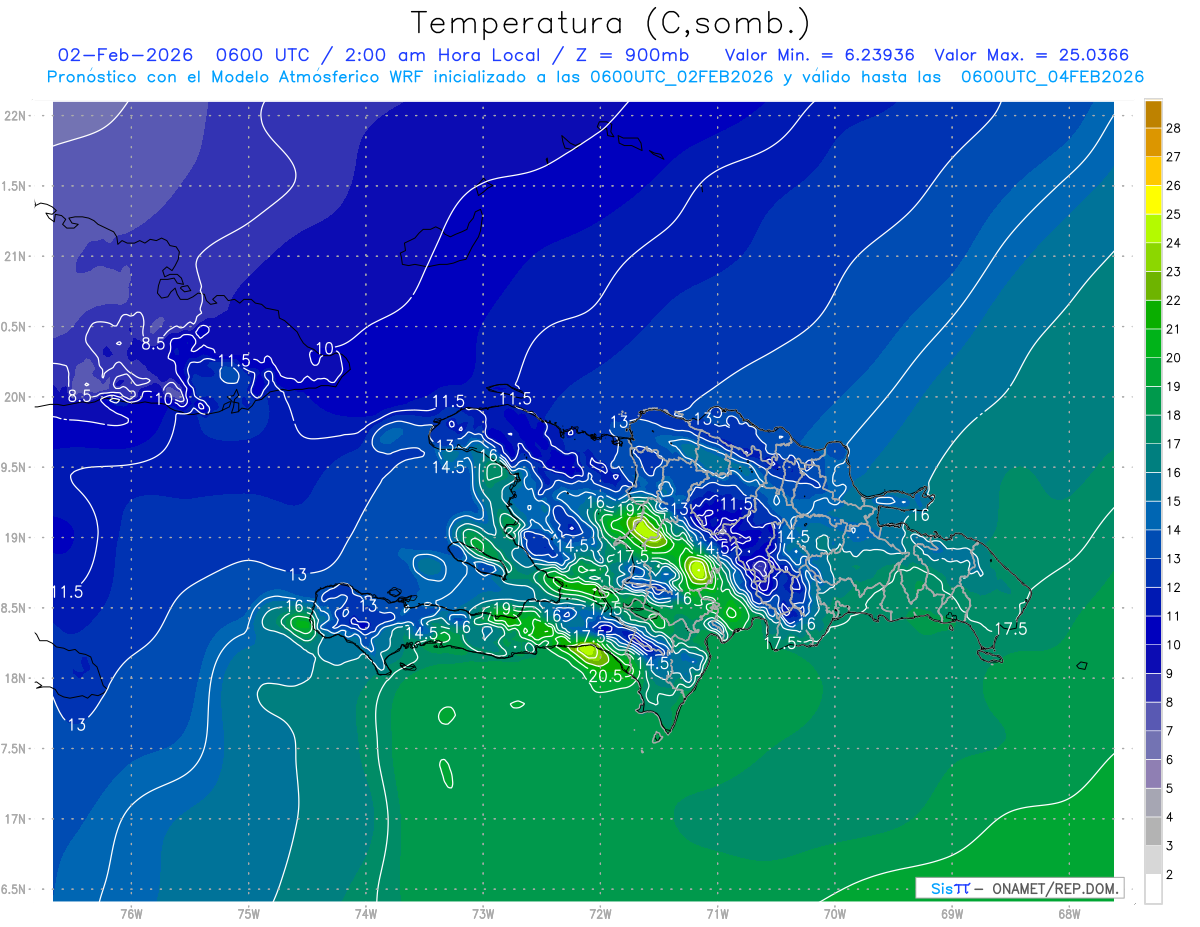Click the "9.5N" latitude label
This screenshot has width=1200, height=927.
[14, 467]
